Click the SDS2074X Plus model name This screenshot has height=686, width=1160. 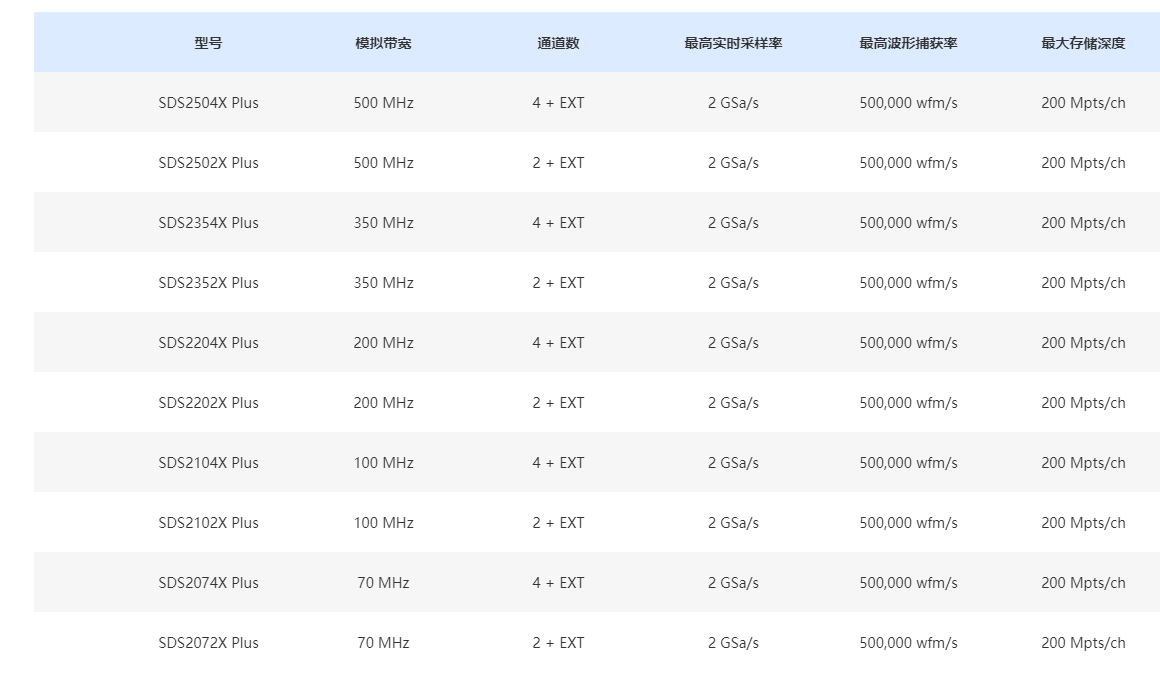[x=208, y=583]
